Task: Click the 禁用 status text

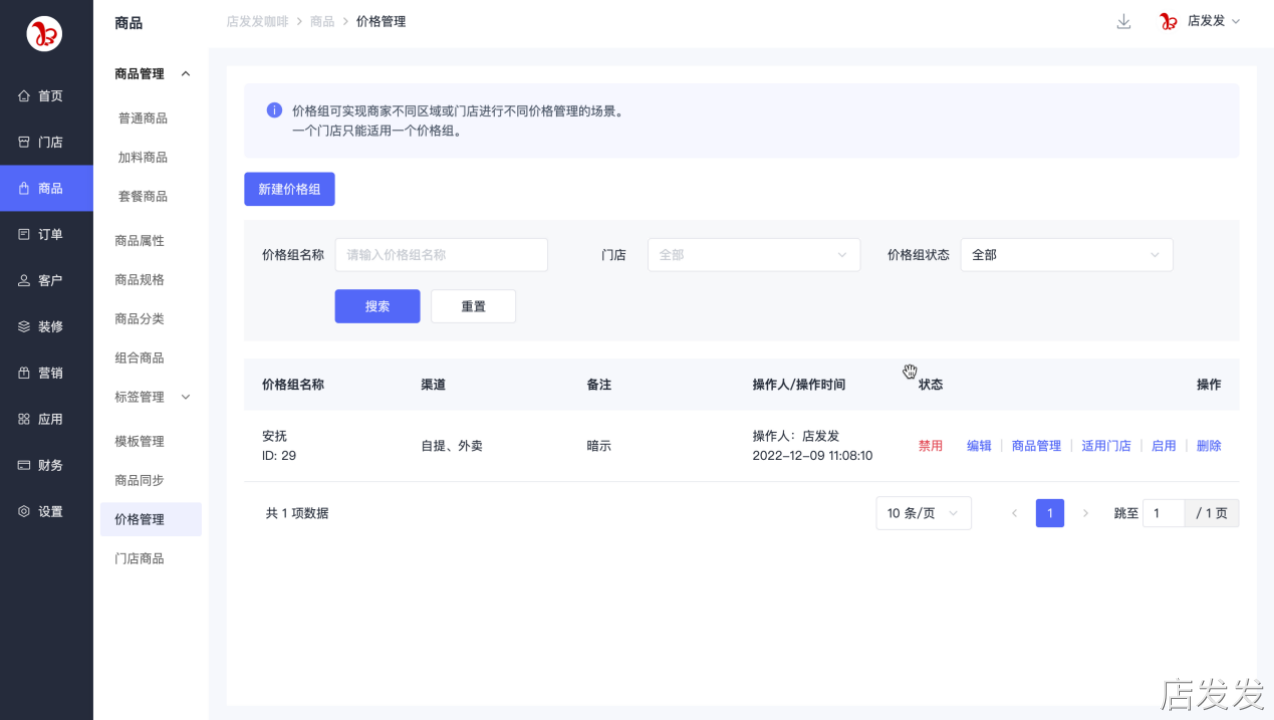Action: tap(931, 446)
